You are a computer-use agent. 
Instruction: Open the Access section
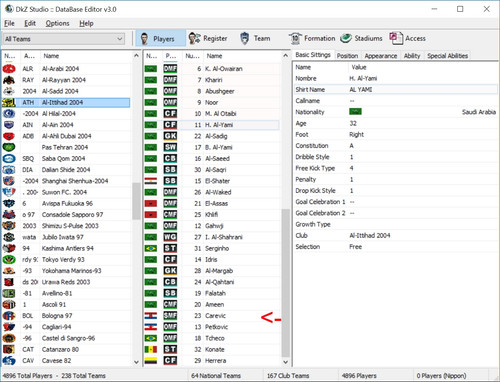pos(408,39)
